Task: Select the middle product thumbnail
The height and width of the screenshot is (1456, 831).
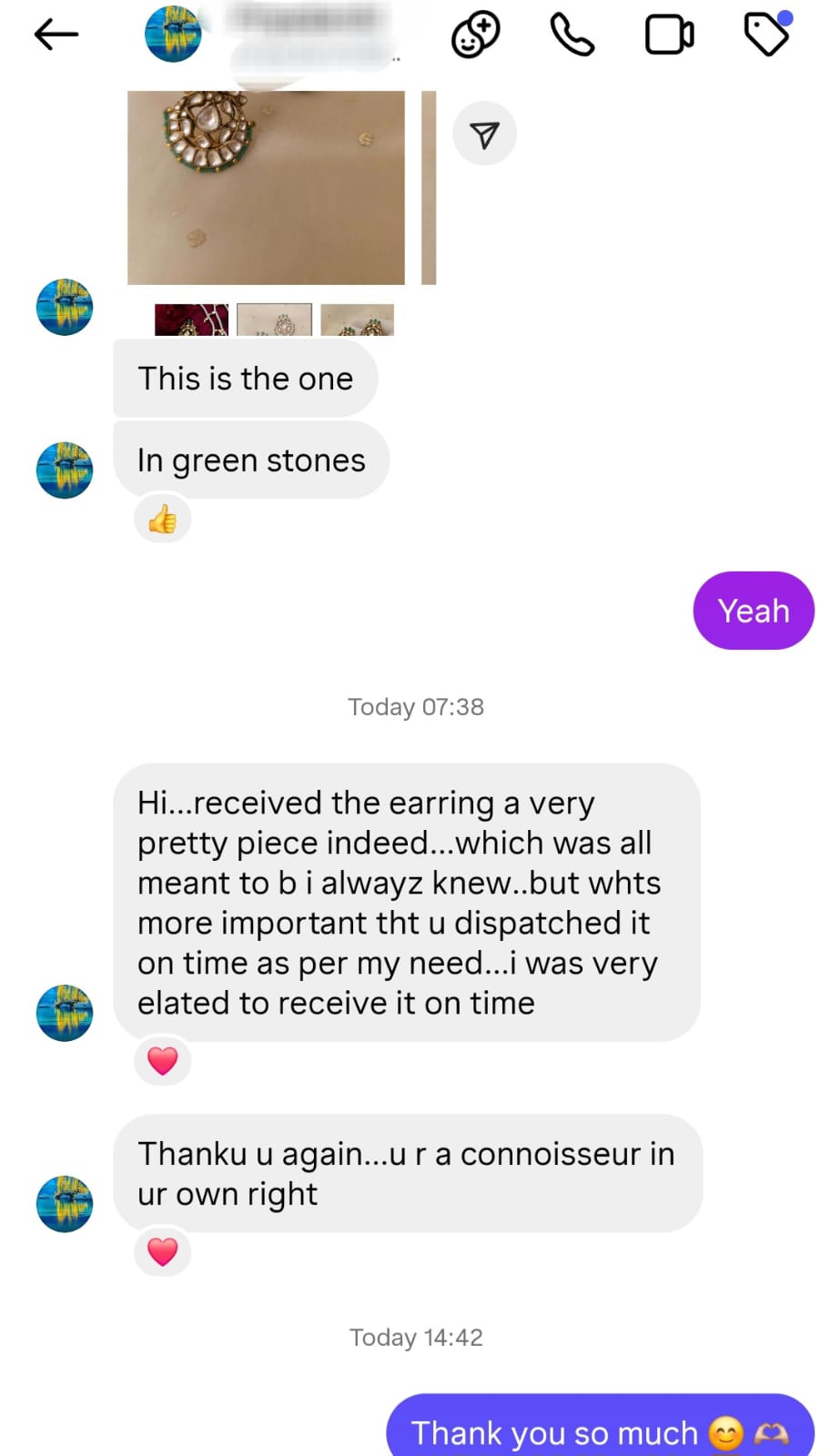Action: click(274, 320)
